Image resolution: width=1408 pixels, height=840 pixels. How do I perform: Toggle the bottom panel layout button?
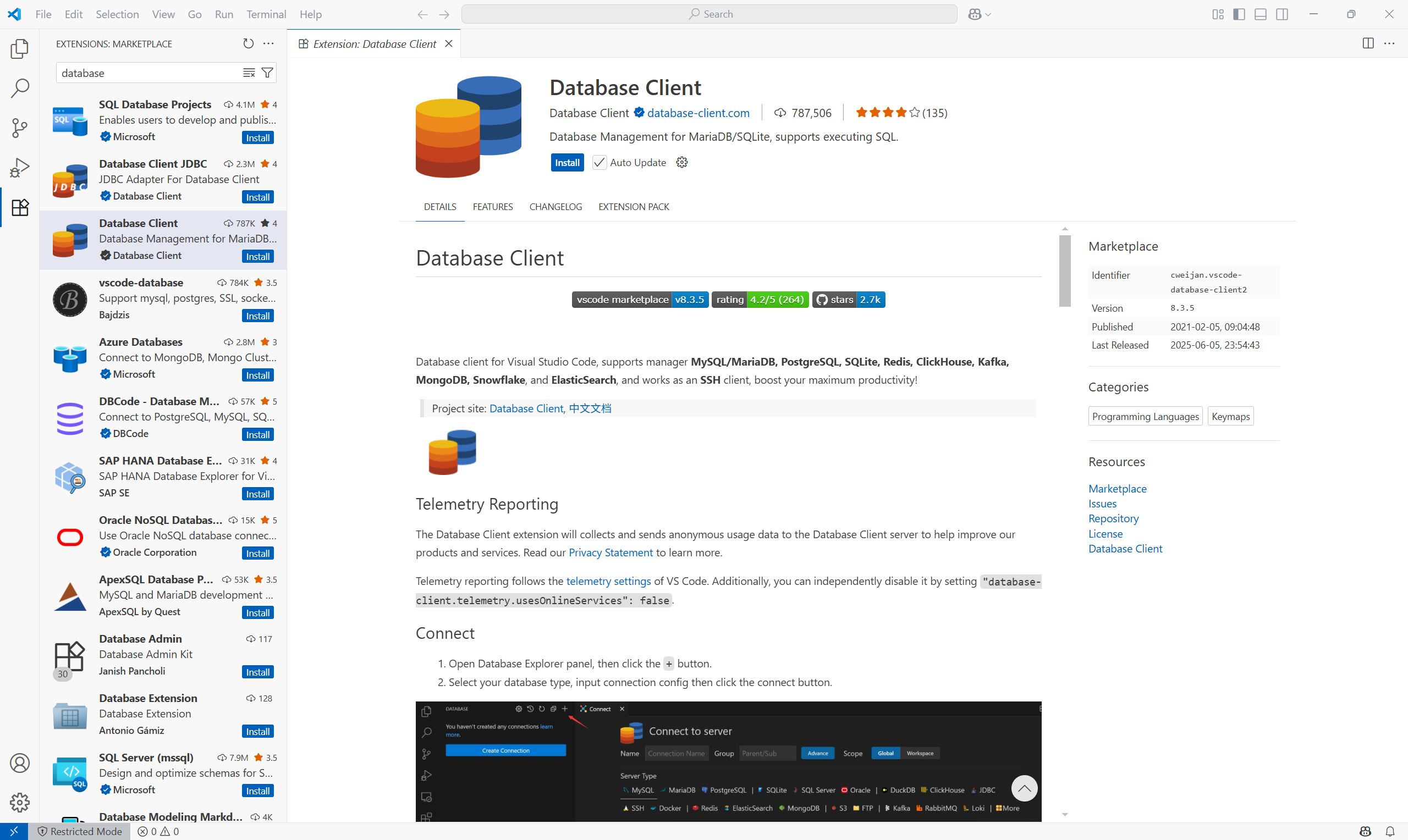1260,14
